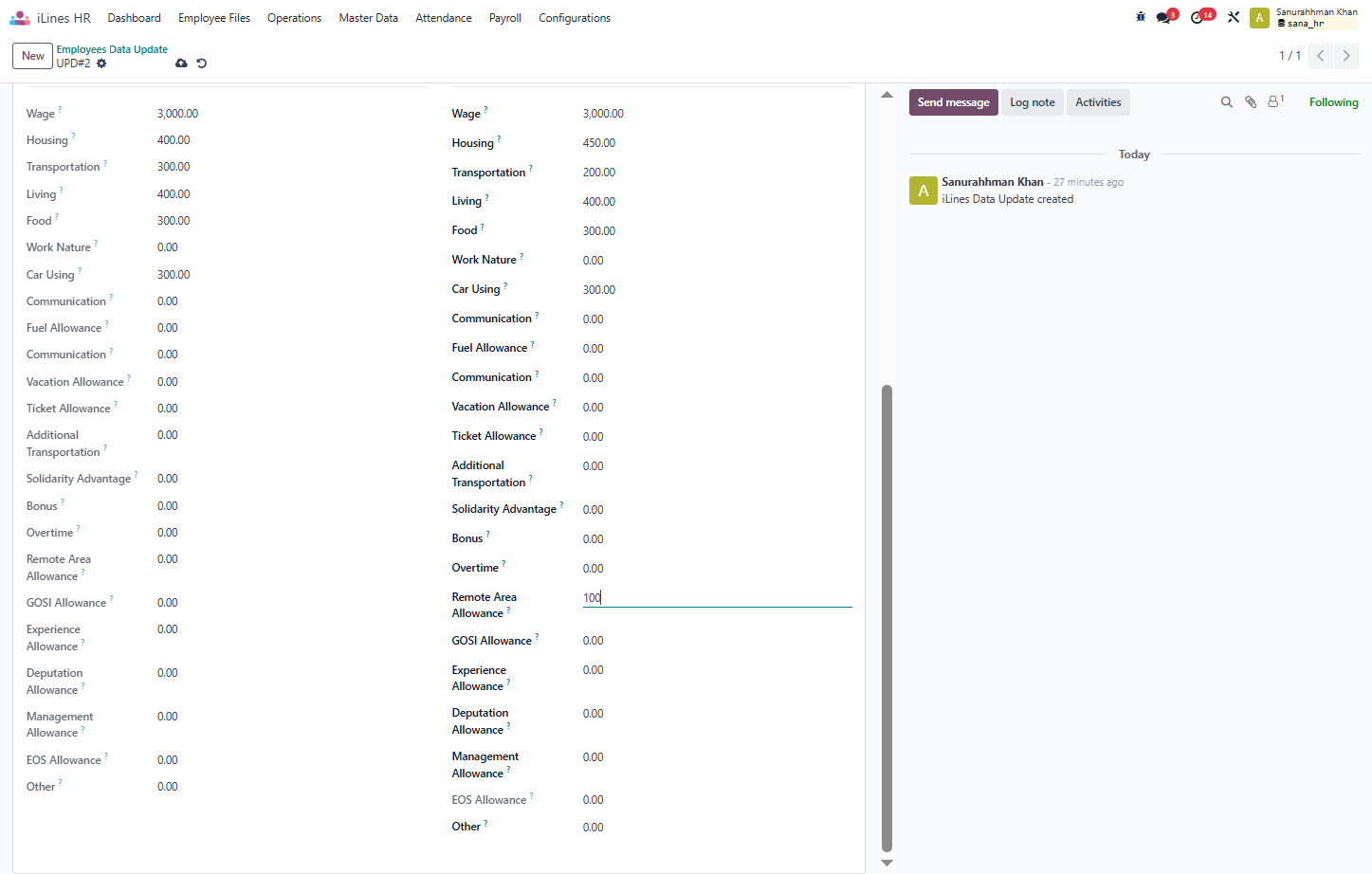The width and height of the screenshot is (1372, 874).
Task: Click the Following button
Action: [1334, 102]
